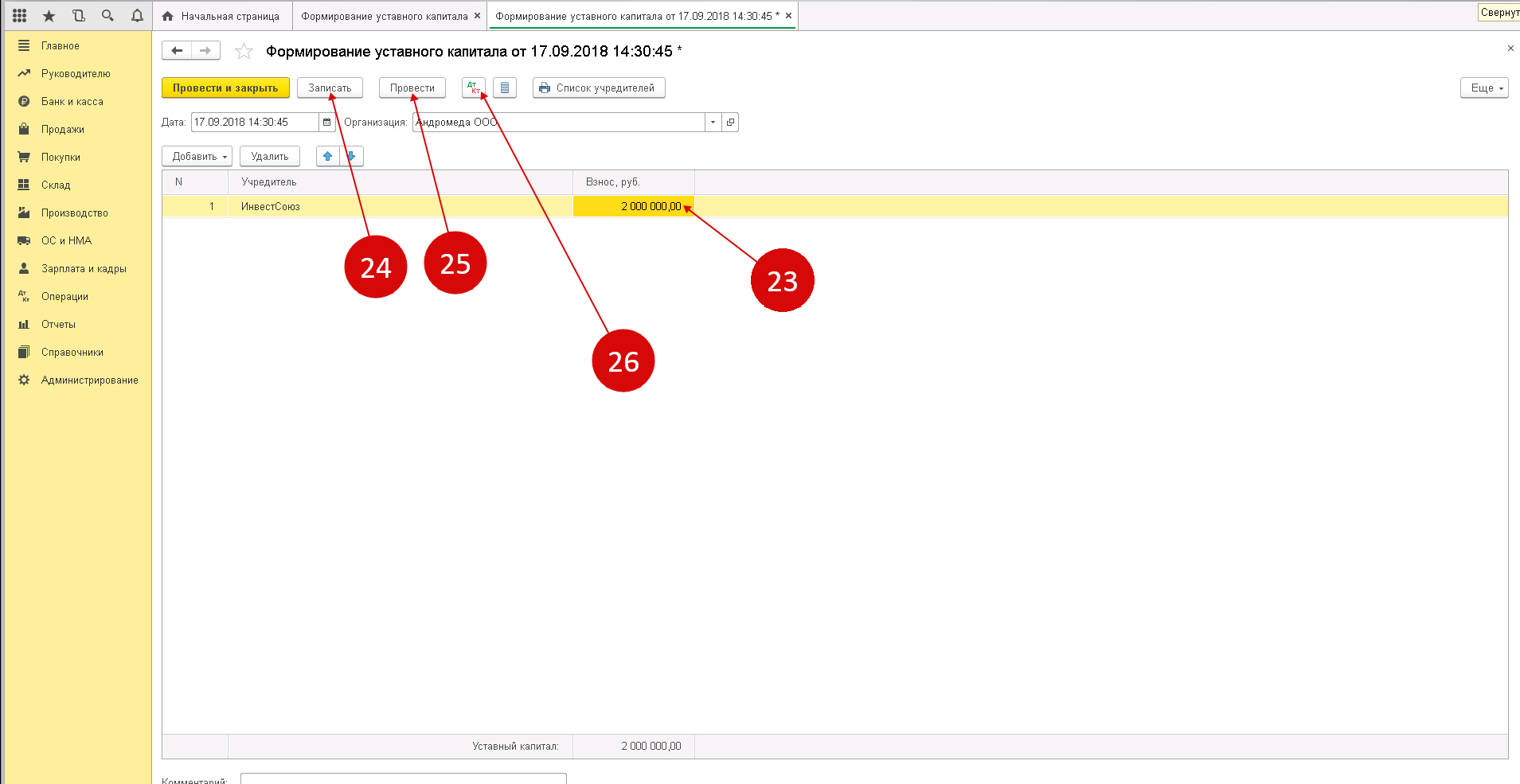The height and width of the screenshot is (784, 1520).
Task: Click the Комментарий input field
Action: [403, 778]
